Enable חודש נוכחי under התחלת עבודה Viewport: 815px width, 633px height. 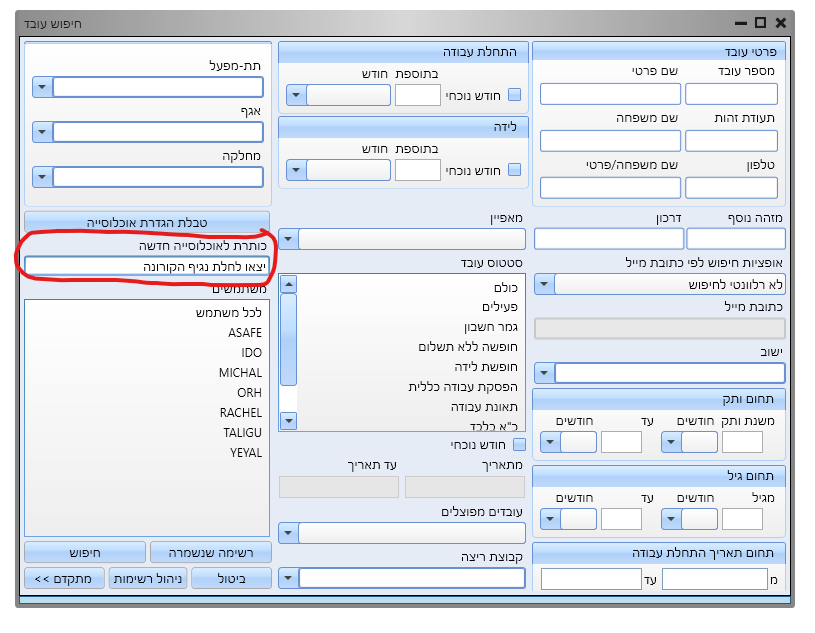click(516, 95)
